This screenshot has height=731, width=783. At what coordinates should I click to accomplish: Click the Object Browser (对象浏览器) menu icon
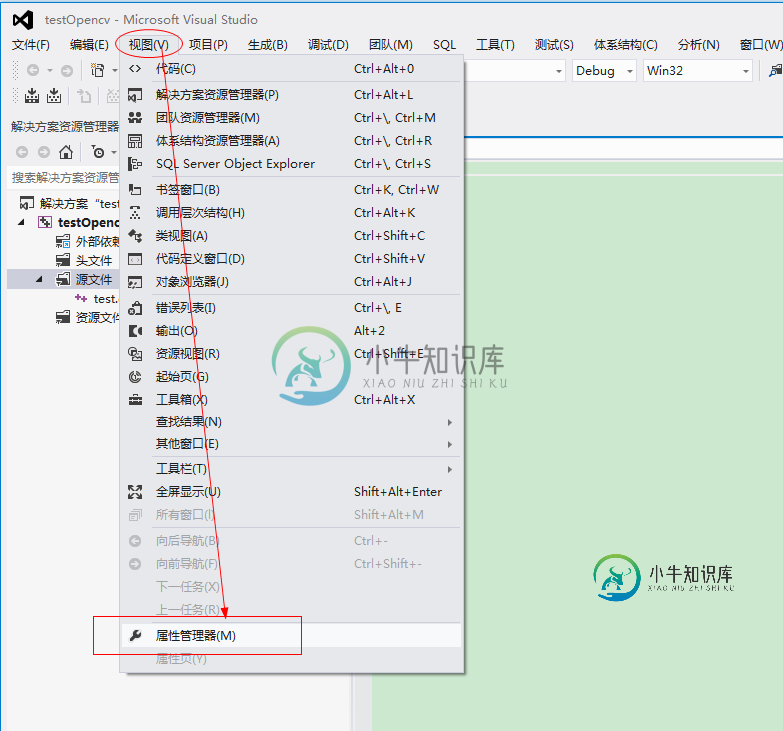click(x=135, y=282)
